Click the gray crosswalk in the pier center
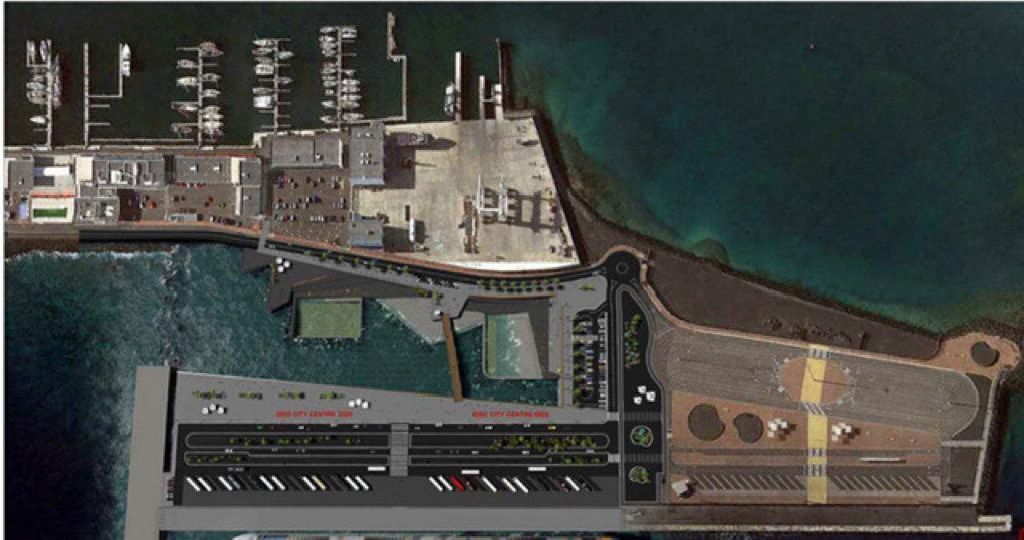The width and height of the screenshot is (1024, 540). (x=399, y=449)
